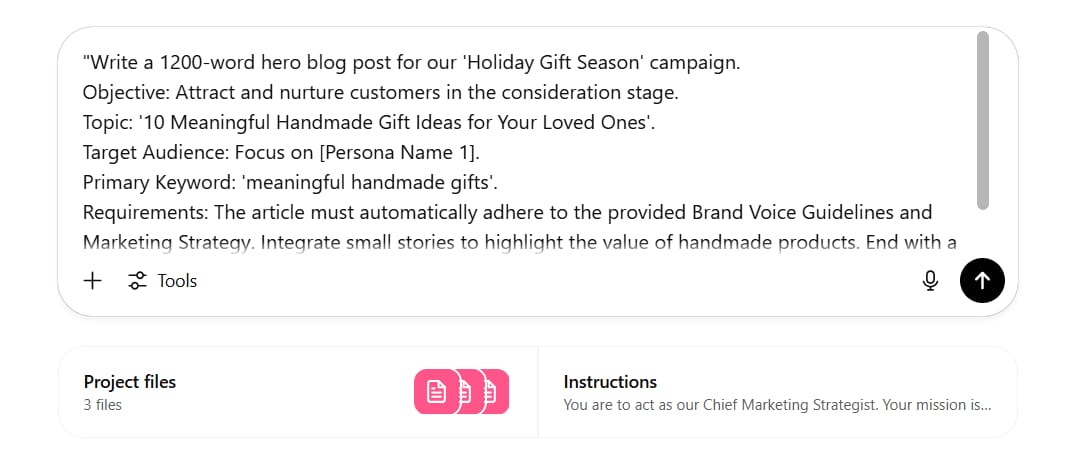Click the plus icon to add attachments

pos(92,281)
